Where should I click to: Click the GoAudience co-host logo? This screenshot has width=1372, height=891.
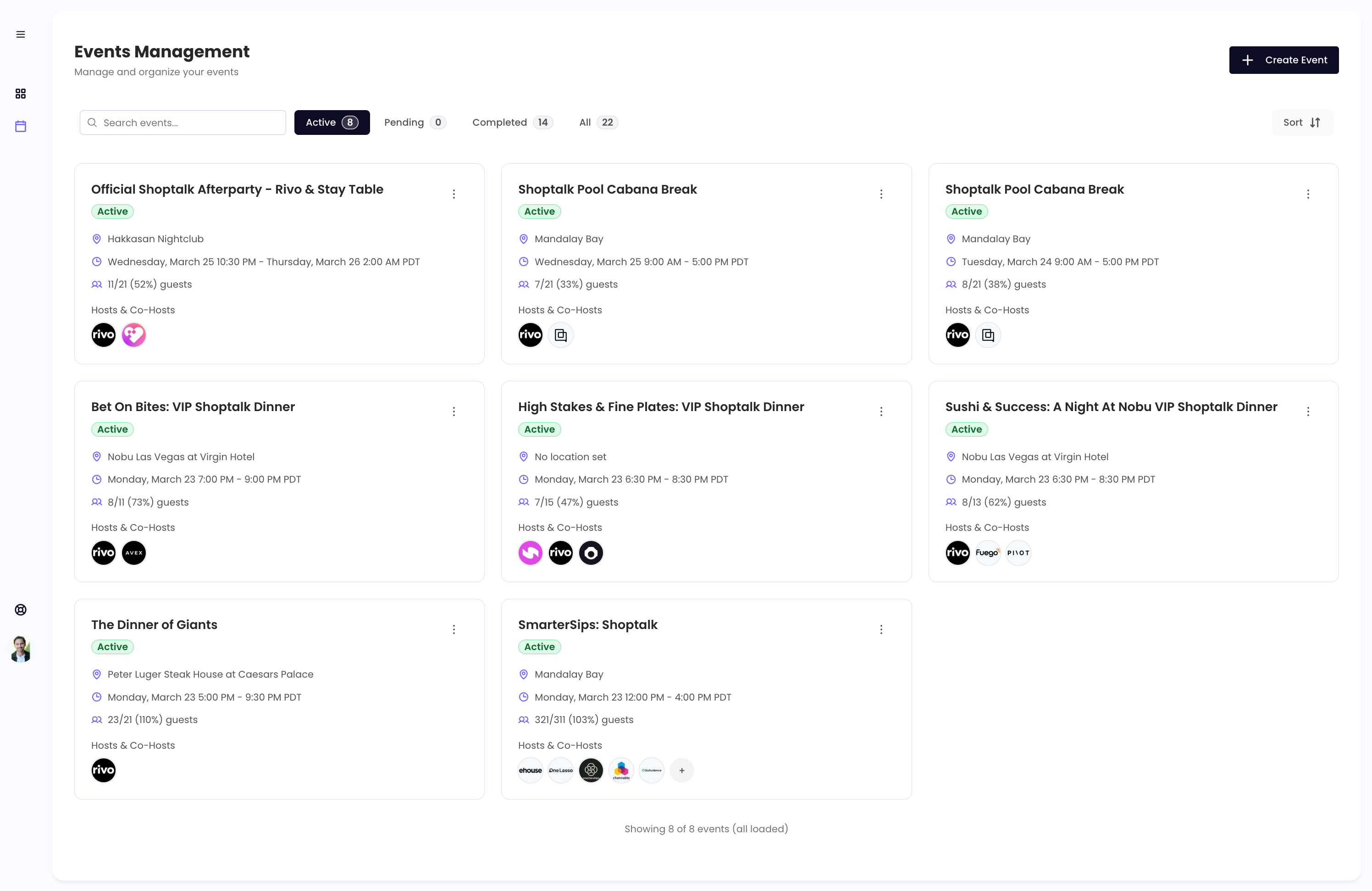[652, 770]
